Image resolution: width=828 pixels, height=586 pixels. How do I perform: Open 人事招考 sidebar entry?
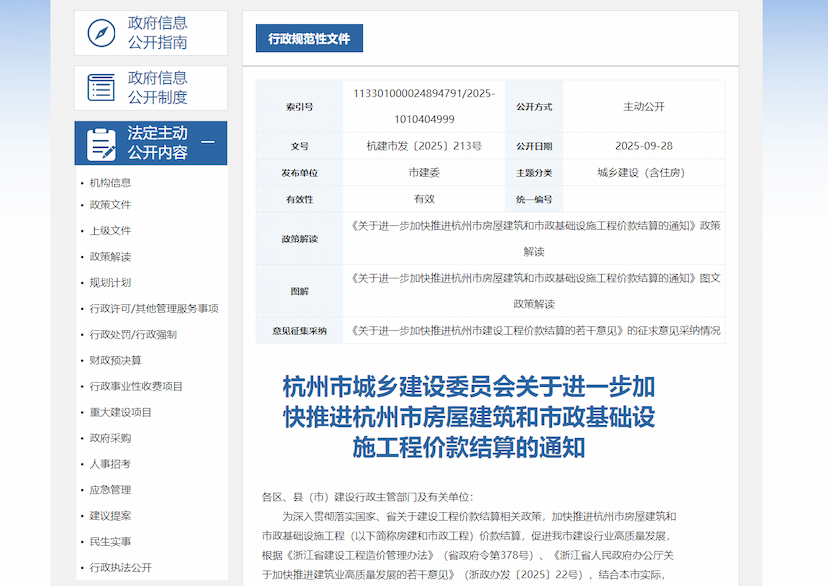point(110,464)
